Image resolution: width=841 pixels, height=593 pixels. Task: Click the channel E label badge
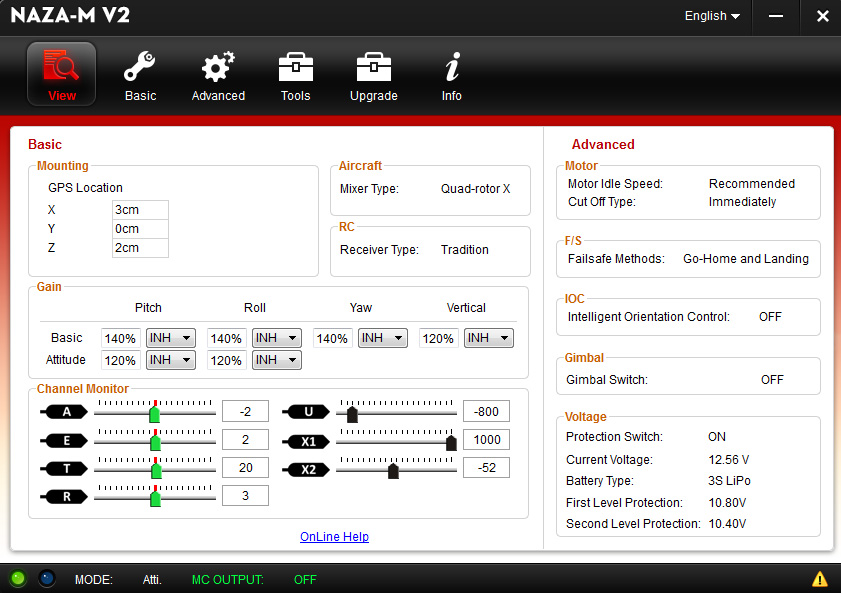pos(65,441)
